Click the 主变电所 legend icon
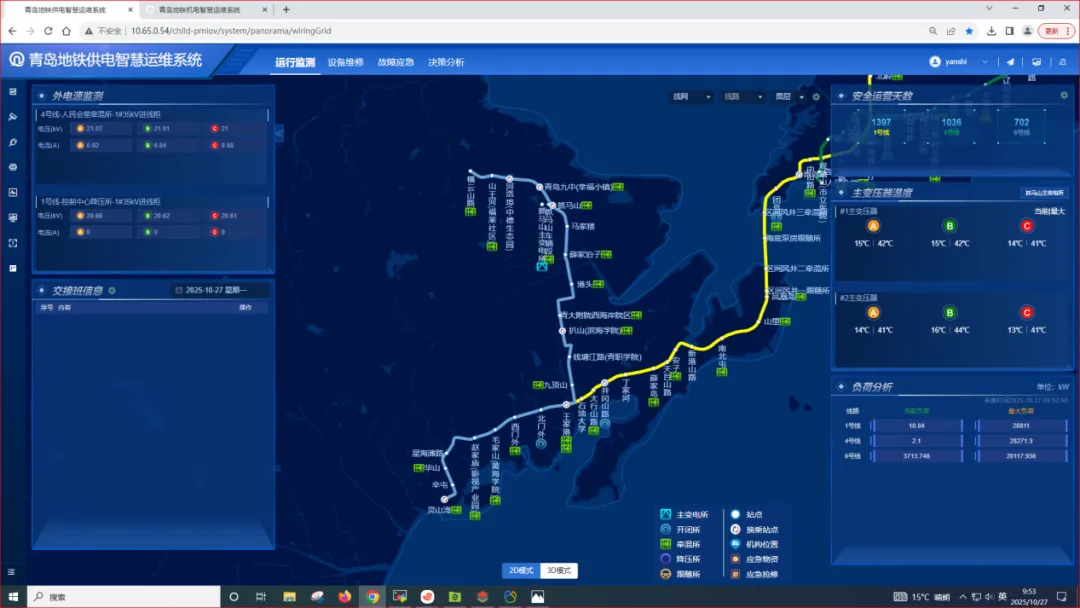Viewport: 1080px width, 608px height. [666, 515]
